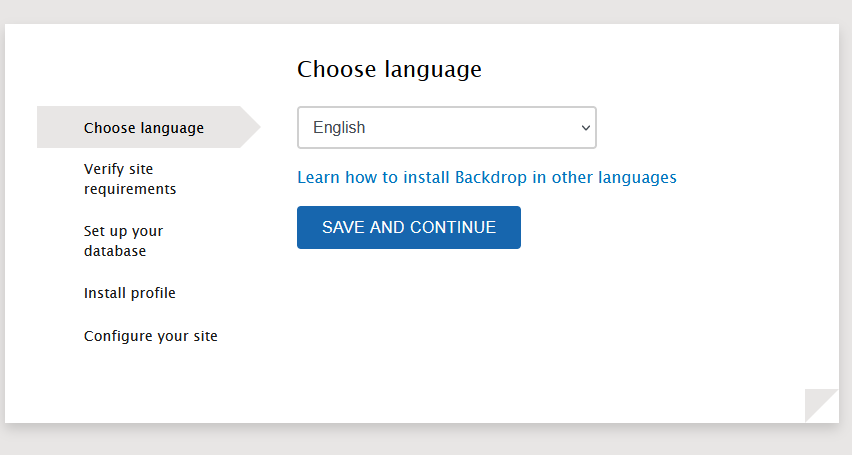852x455 pixels.
Task: Click the Choose language page heading
Action: tap(389, 69)
